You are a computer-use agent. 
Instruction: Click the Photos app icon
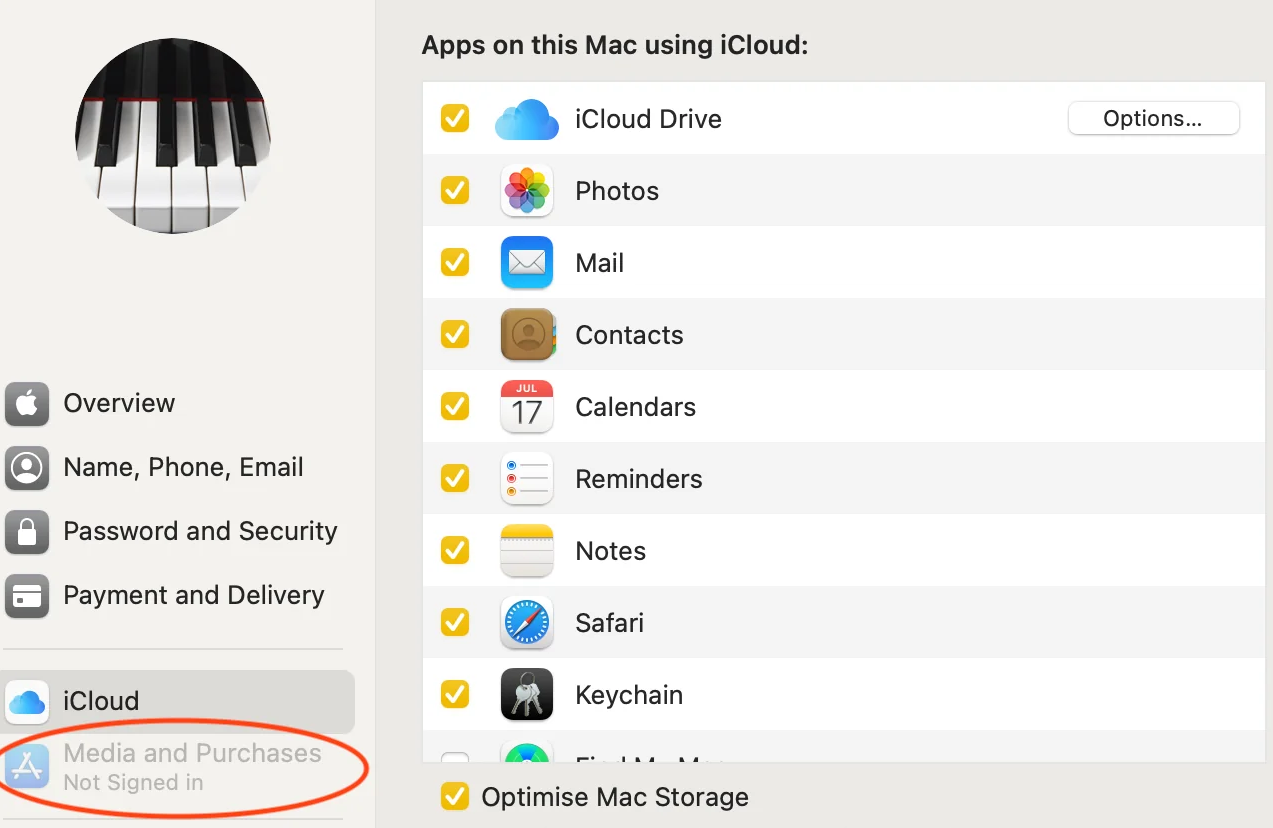526,191
